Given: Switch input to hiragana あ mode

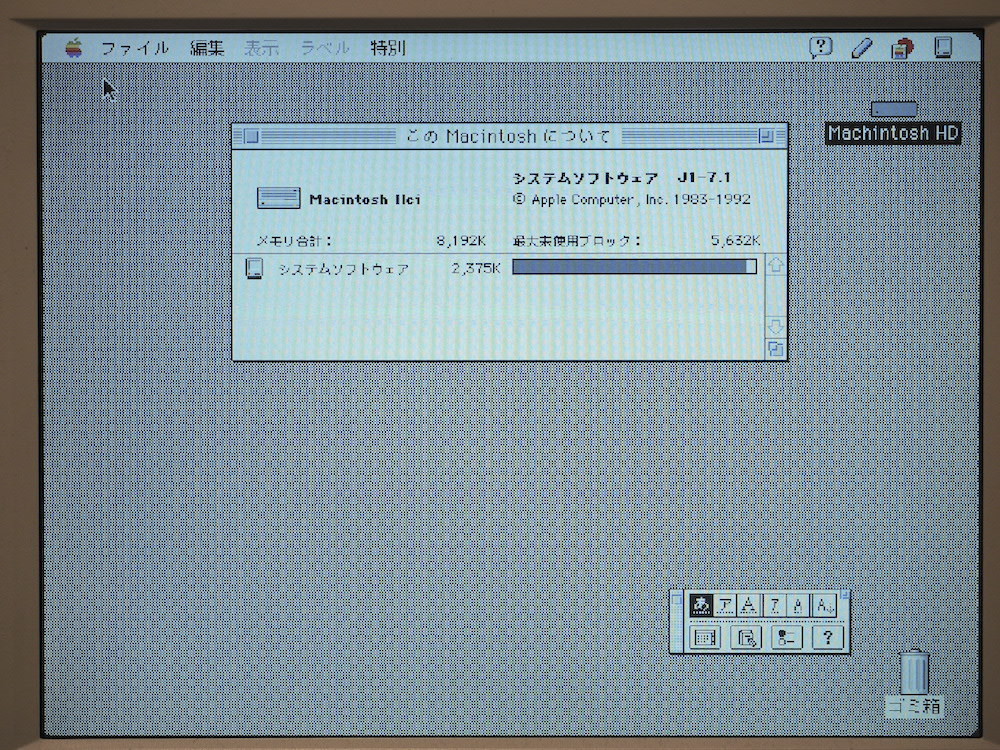Looking at the screenshot, I should coord(701,605).
